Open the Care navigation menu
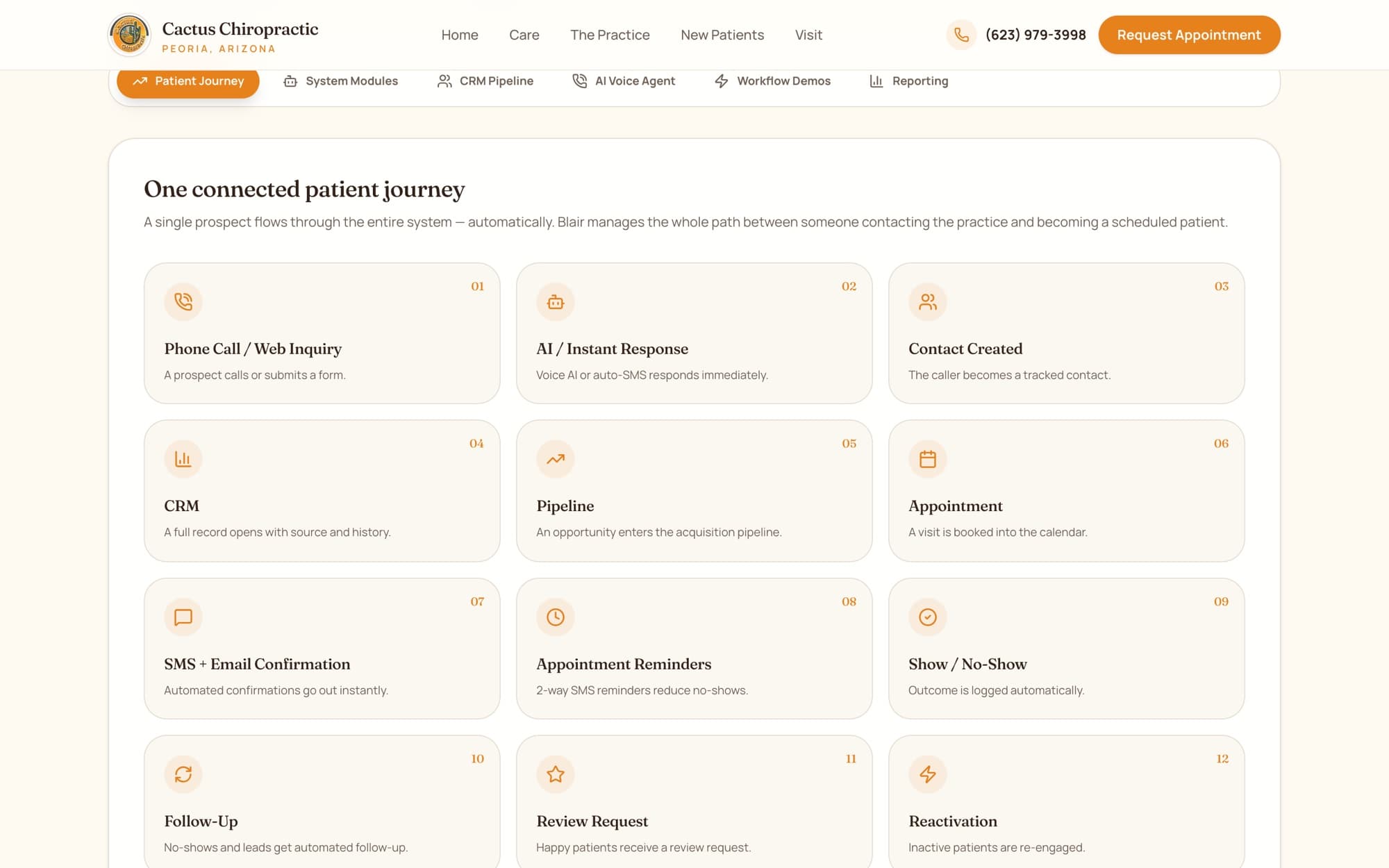1389x868 pixels. pos(524,35)
